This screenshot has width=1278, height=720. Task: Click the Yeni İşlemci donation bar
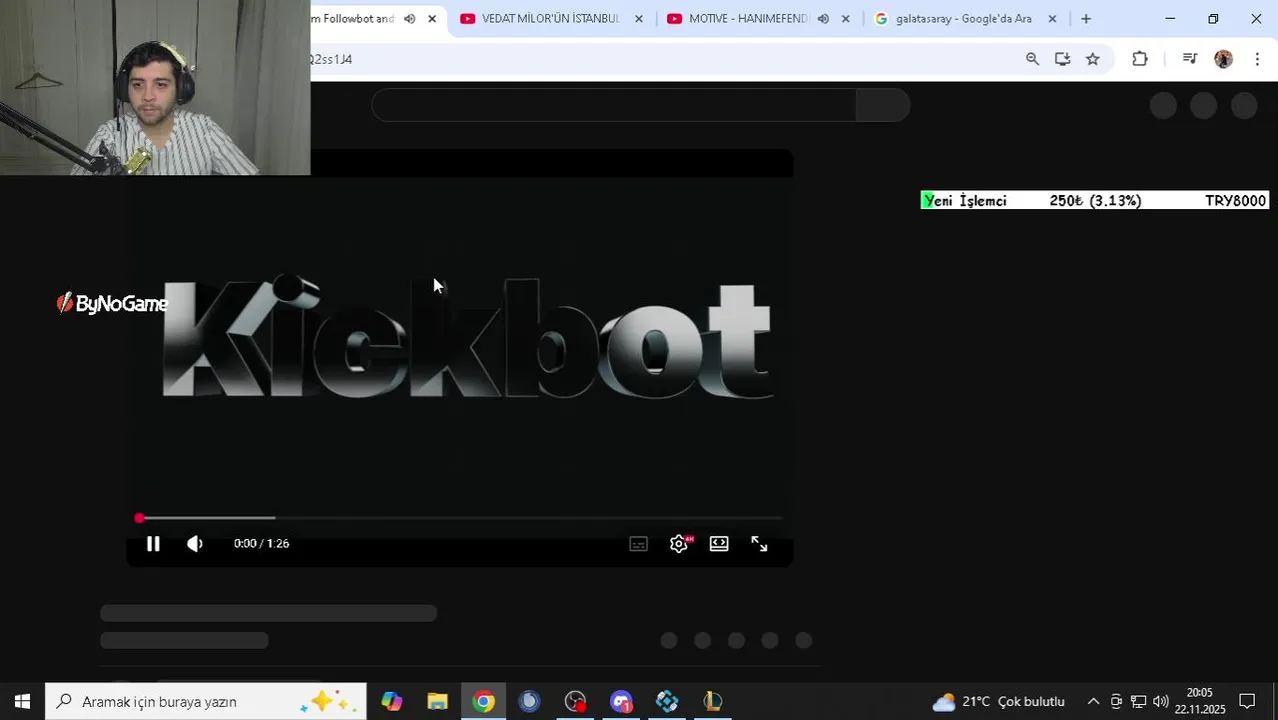pos(1095,201)
